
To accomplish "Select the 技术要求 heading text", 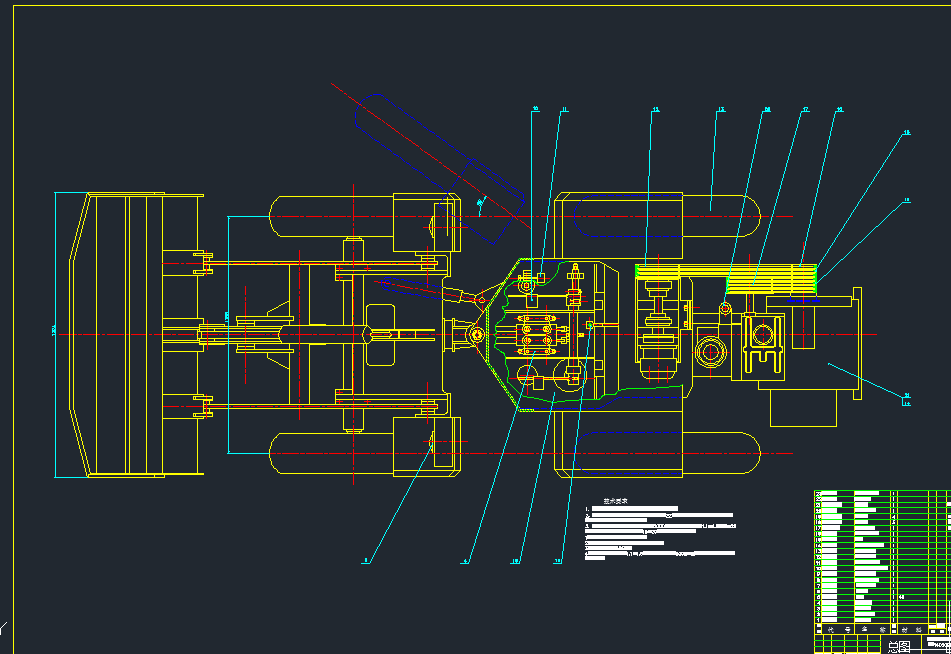I will click(x=615, y=501).
